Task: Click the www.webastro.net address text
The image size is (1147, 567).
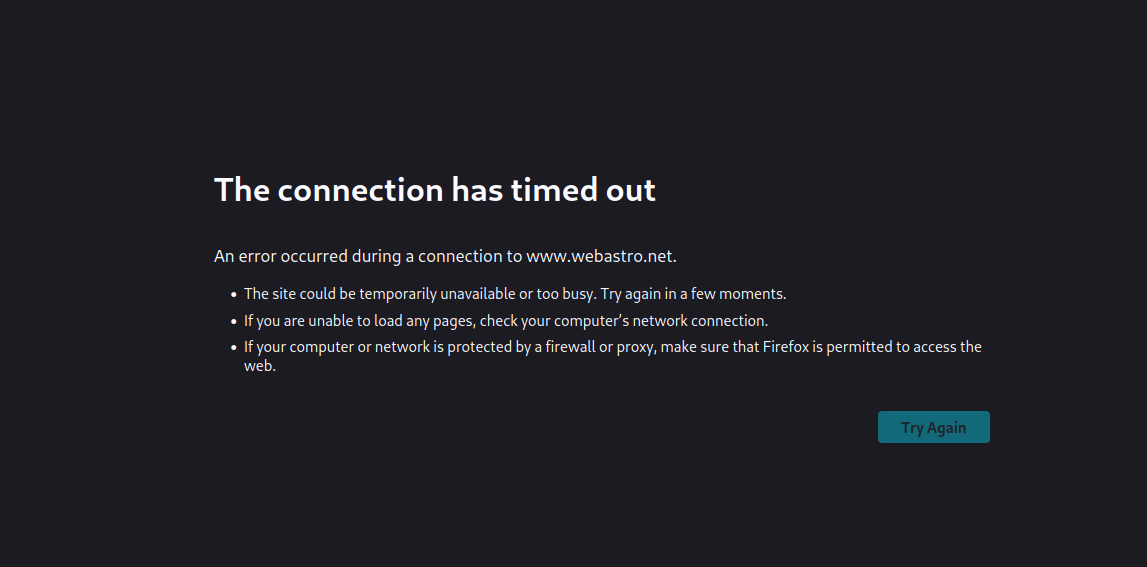Action: (x=600, y=256)
